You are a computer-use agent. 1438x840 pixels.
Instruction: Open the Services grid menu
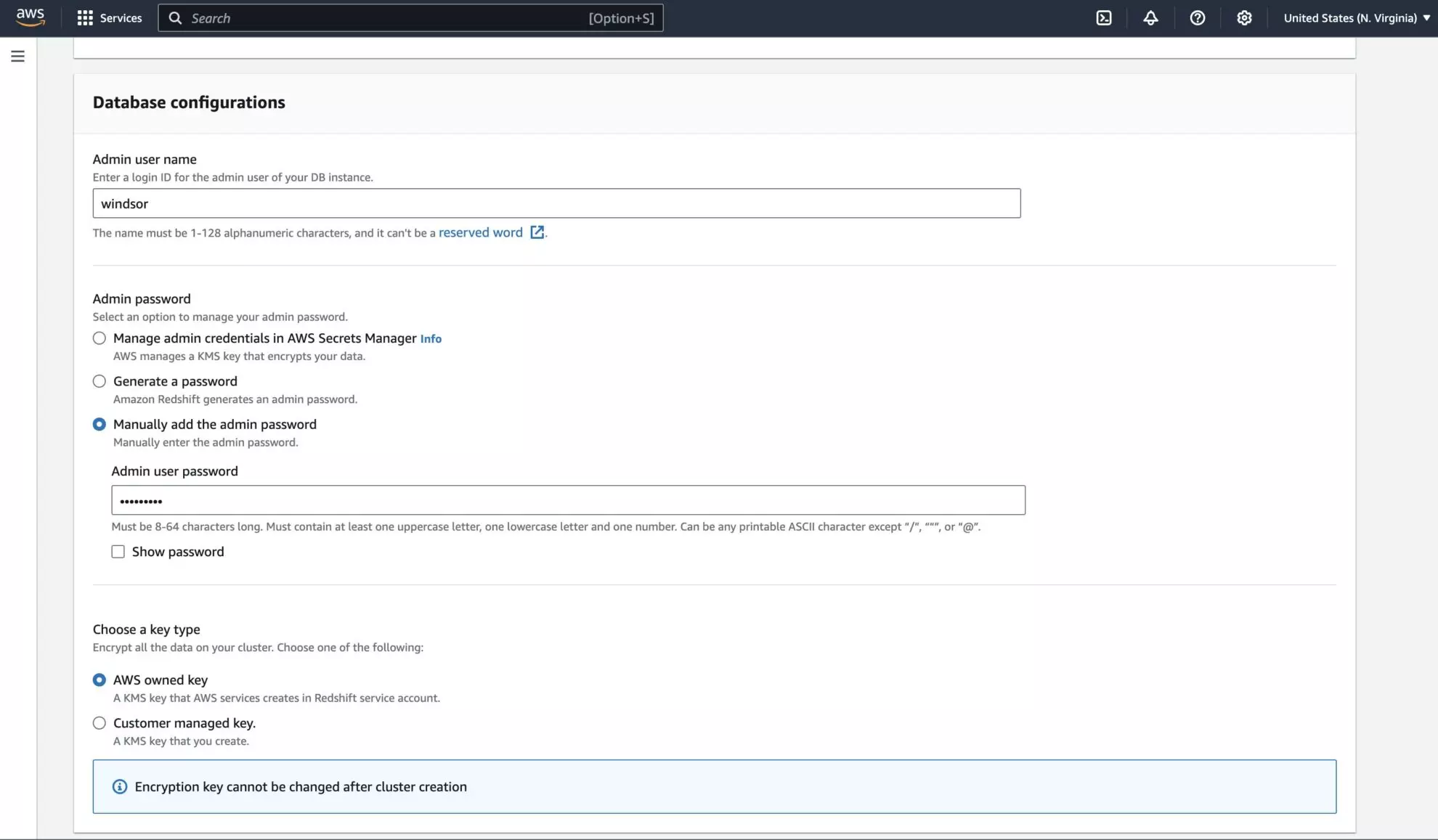coord(85,18)
